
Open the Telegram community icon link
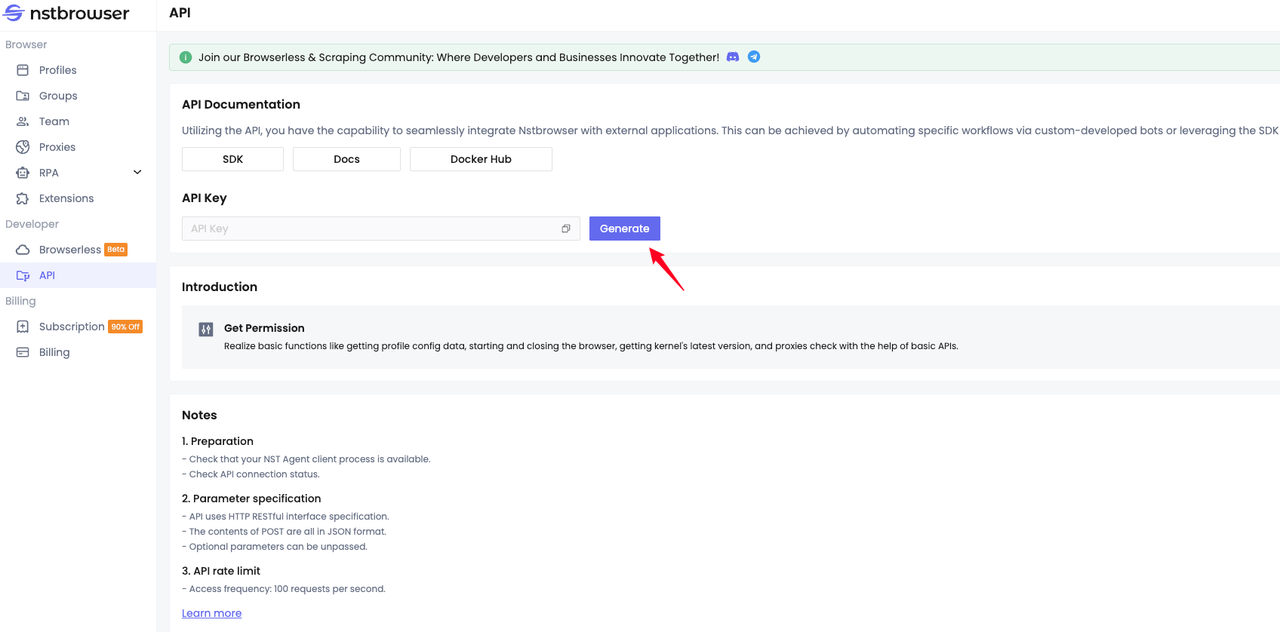tap(754, 57)
